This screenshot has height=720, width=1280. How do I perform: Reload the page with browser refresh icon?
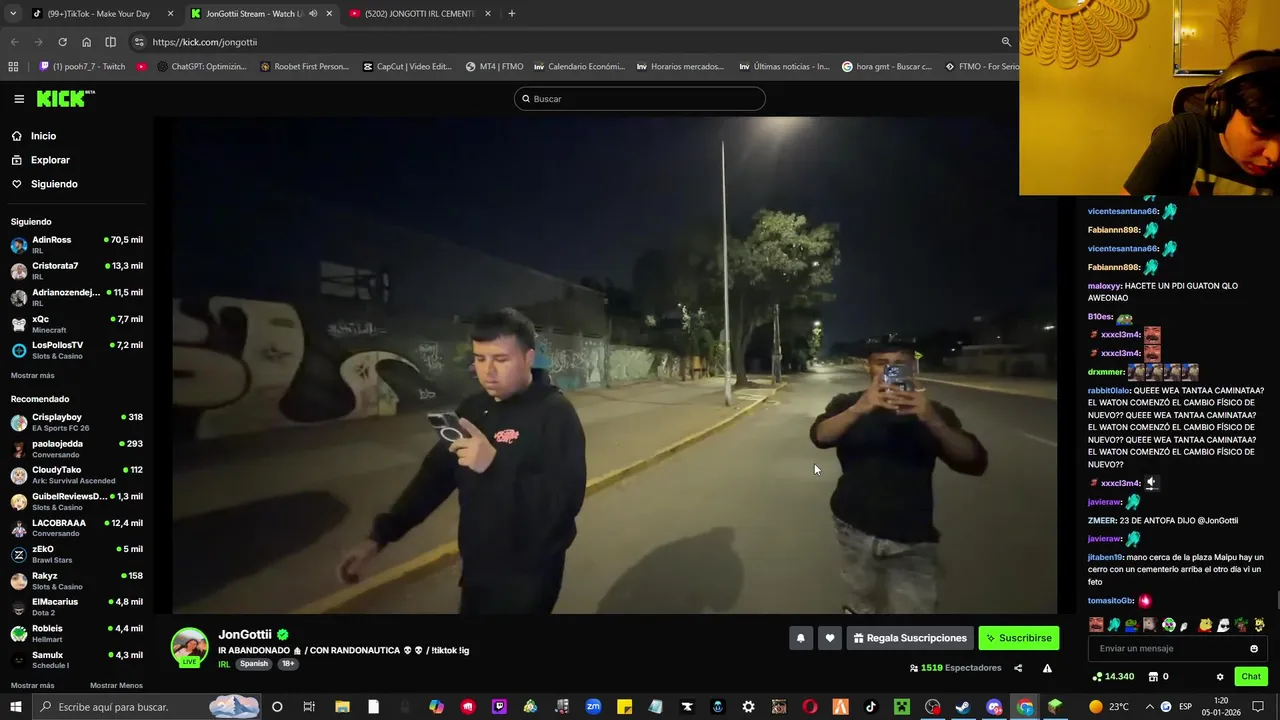pos(62,42)
